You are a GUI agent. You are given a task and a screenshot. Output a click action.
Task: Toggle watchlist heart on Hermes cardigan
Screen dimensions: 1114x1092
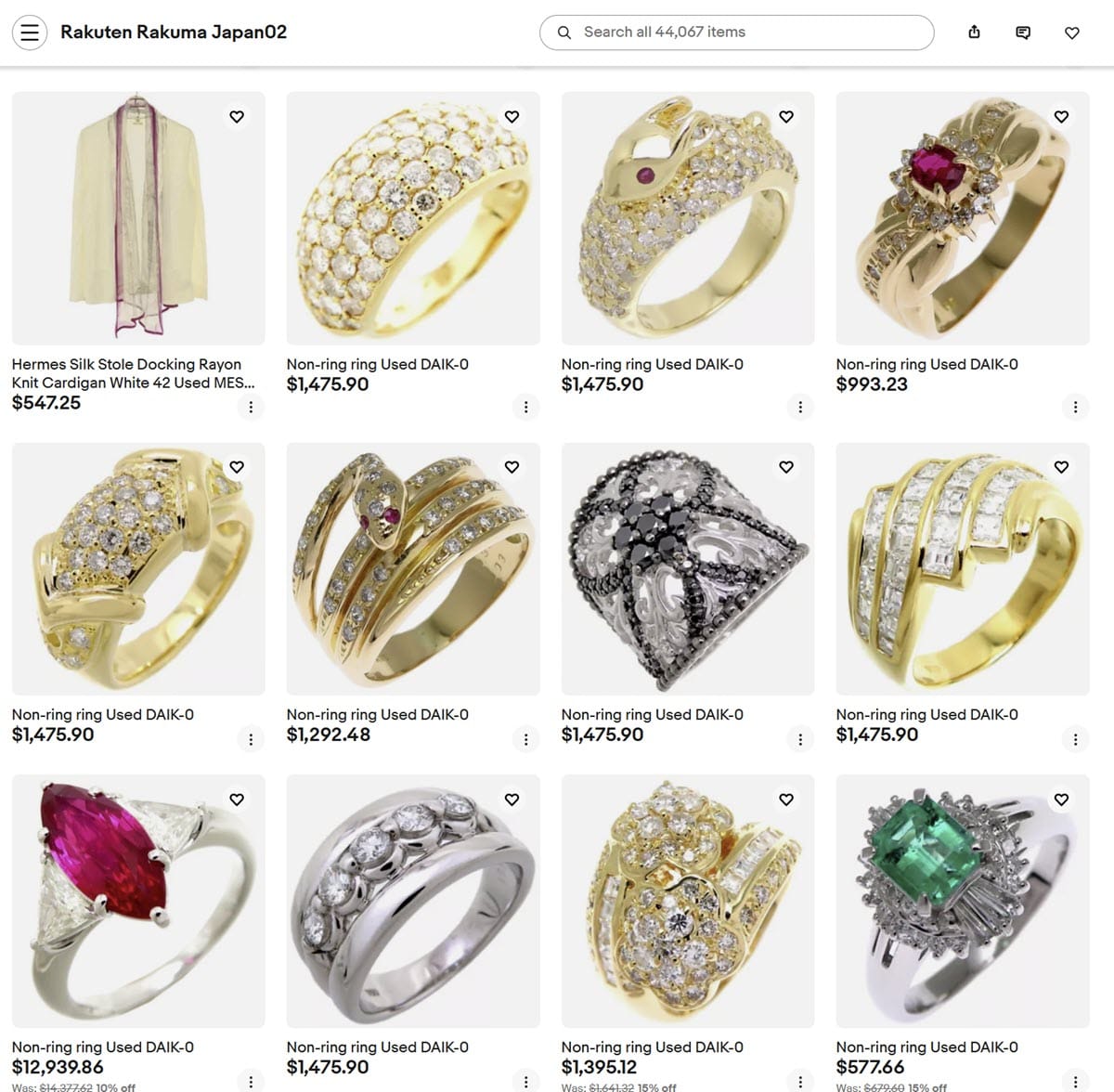(x=237, y=116)
